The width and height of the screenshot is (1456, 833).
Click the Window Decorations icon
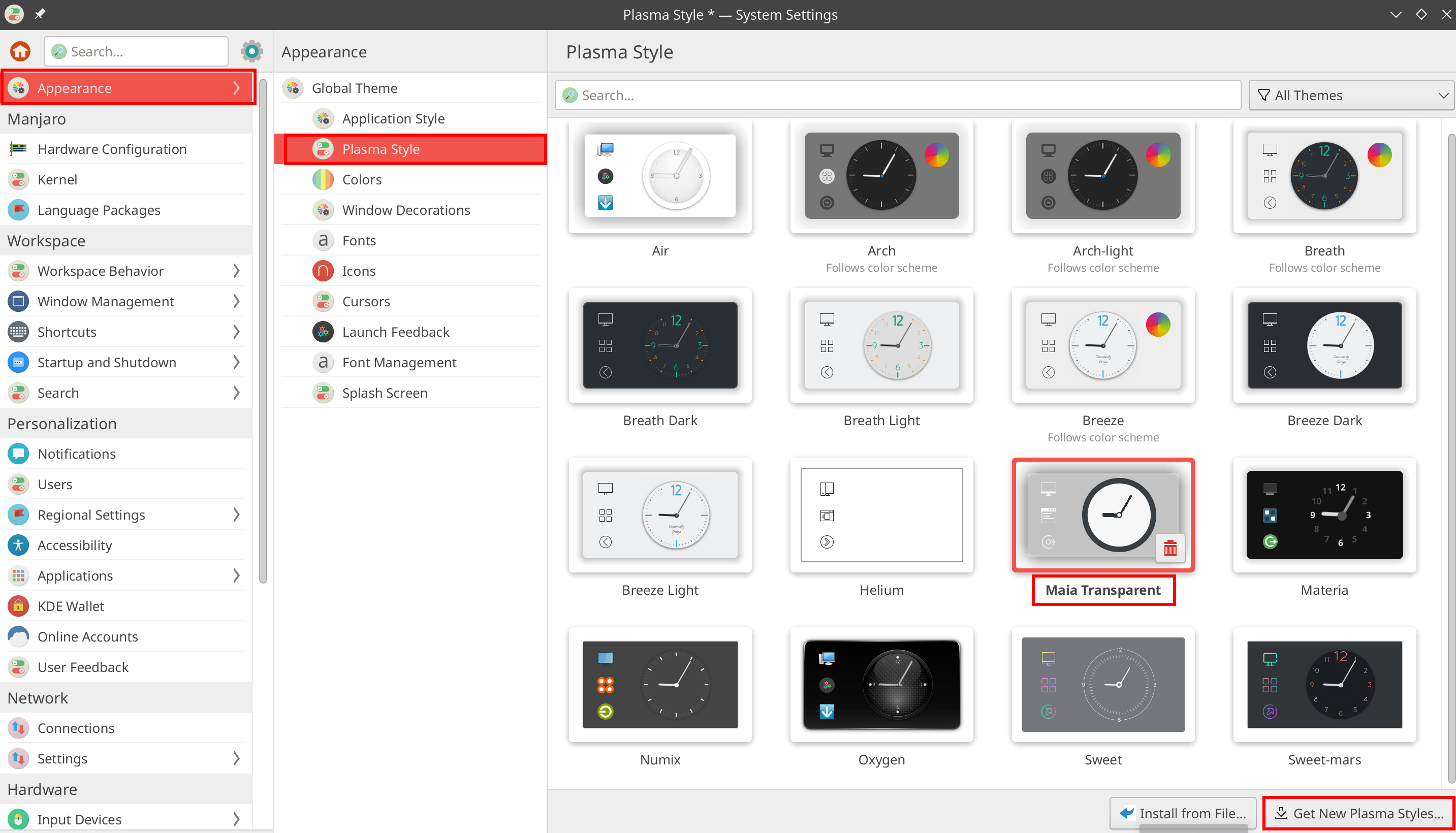323,210
